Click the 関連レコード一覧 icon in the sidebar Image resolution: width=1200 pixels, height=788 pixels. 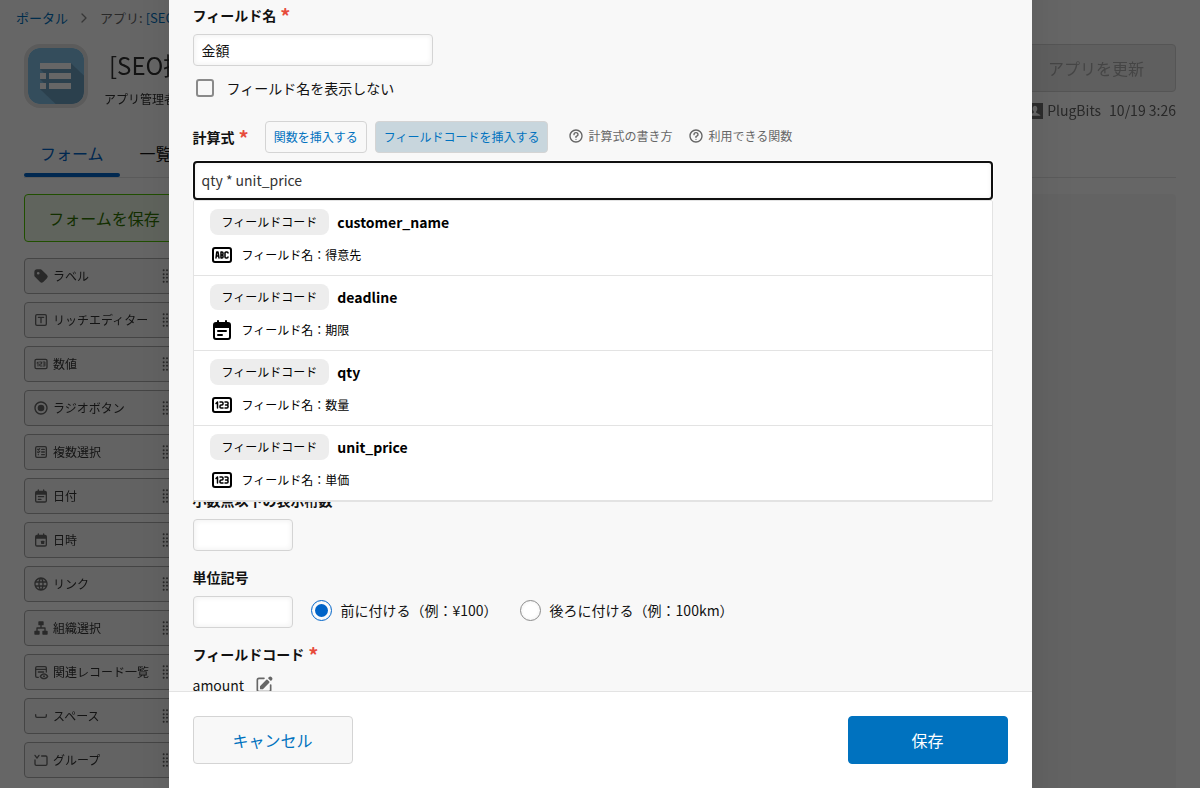coord(41,672)
